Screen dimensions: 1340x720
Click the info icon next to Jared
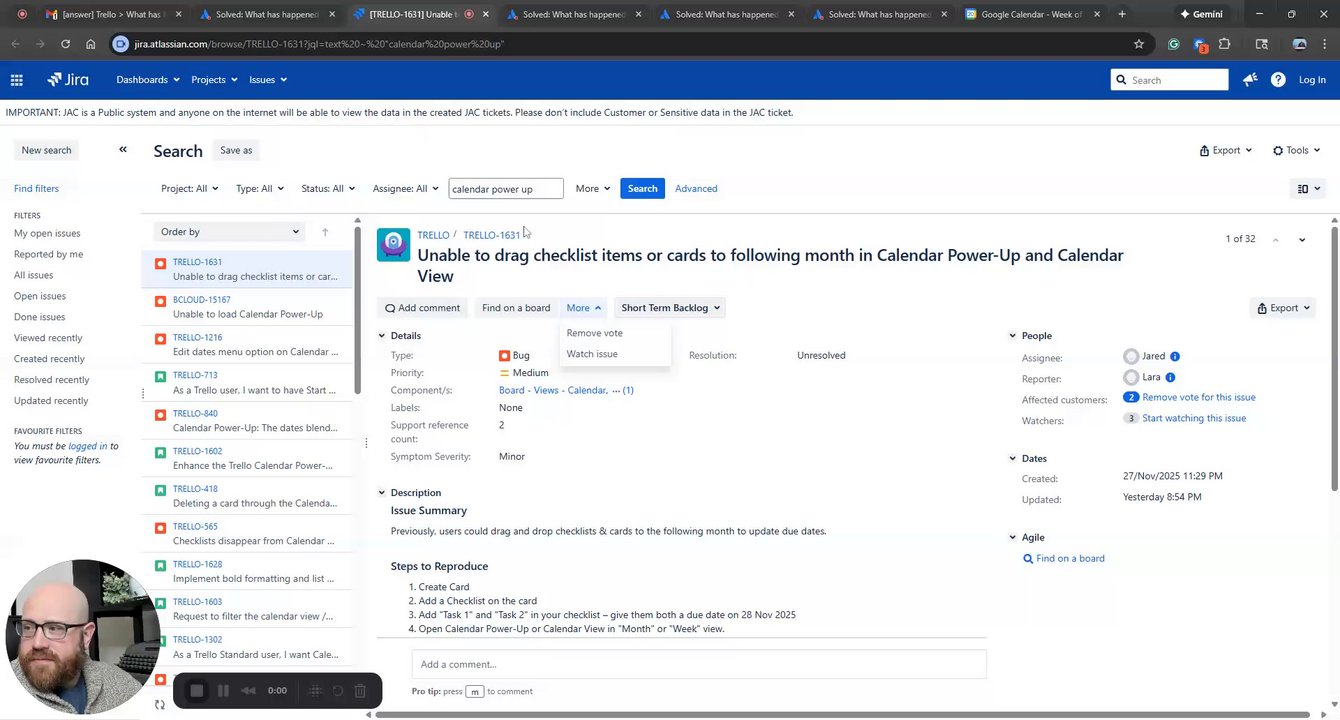coord(1175,356)
